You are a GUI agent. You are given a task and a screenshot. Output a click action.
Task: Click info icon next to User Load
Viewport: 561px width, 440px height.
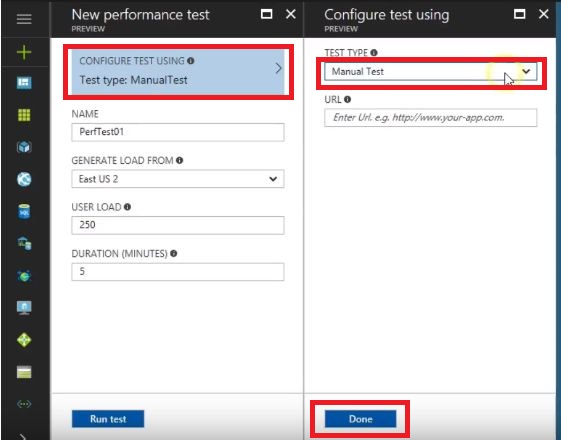point(127,207)
